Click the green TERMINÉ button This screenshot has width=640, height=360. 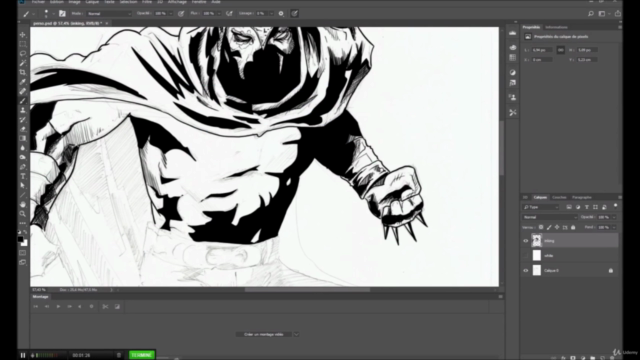click(142, 355)
